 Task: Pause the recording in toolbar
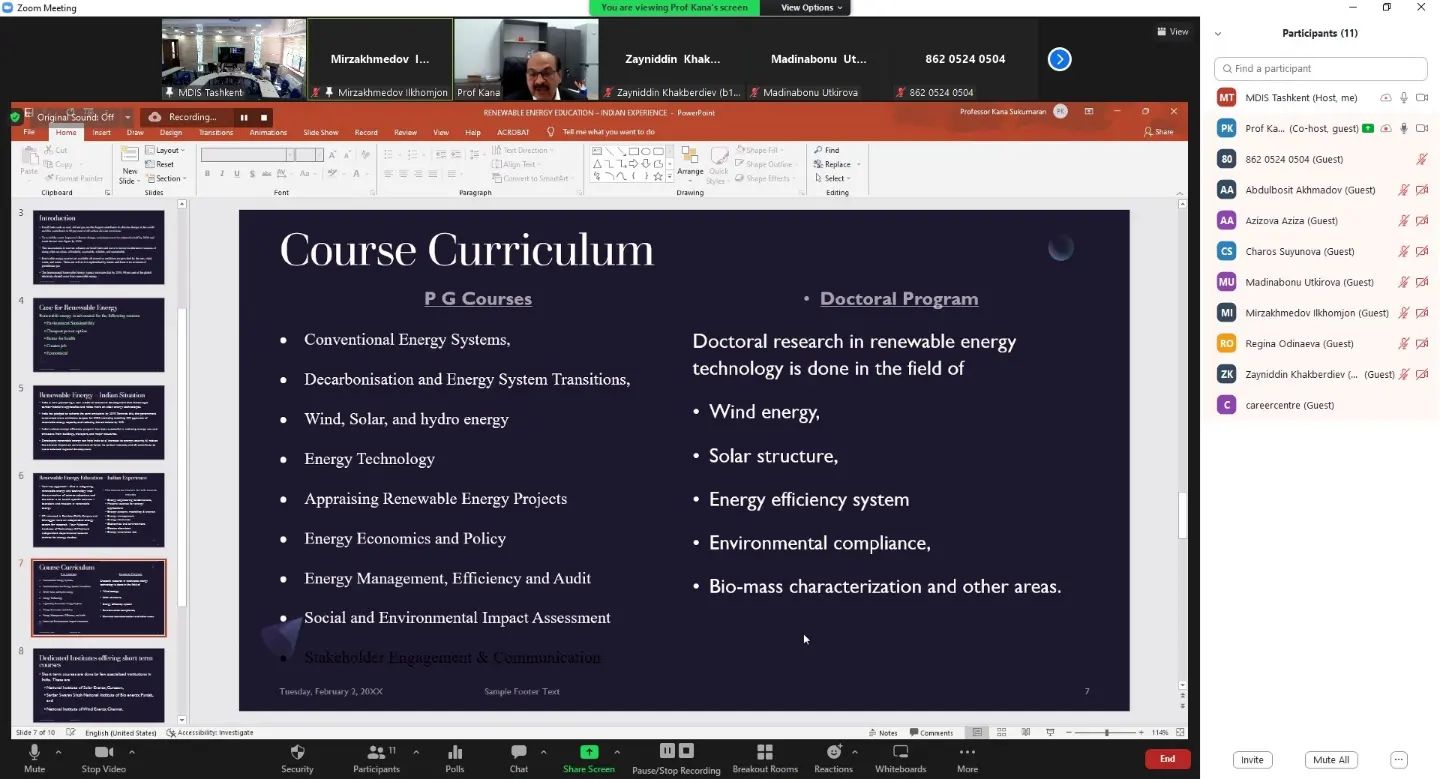[667, 751]
